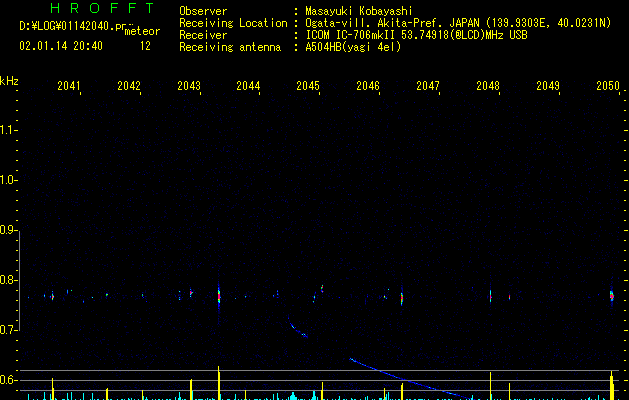The height and width of the screenshot is (400, 629).
Task: Click the 0.7 kHz axis label
Action: pyautogui.click(x=8, y=330)
